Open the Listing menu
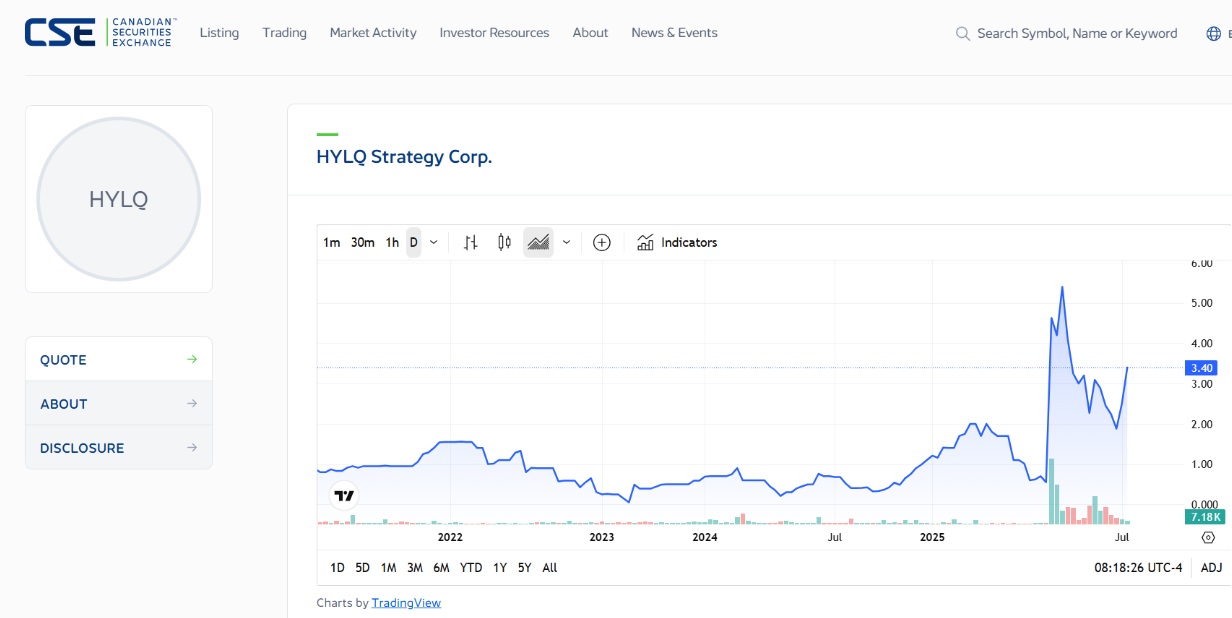The width and height of the screenshot is (1232, 618). [219, 33]
